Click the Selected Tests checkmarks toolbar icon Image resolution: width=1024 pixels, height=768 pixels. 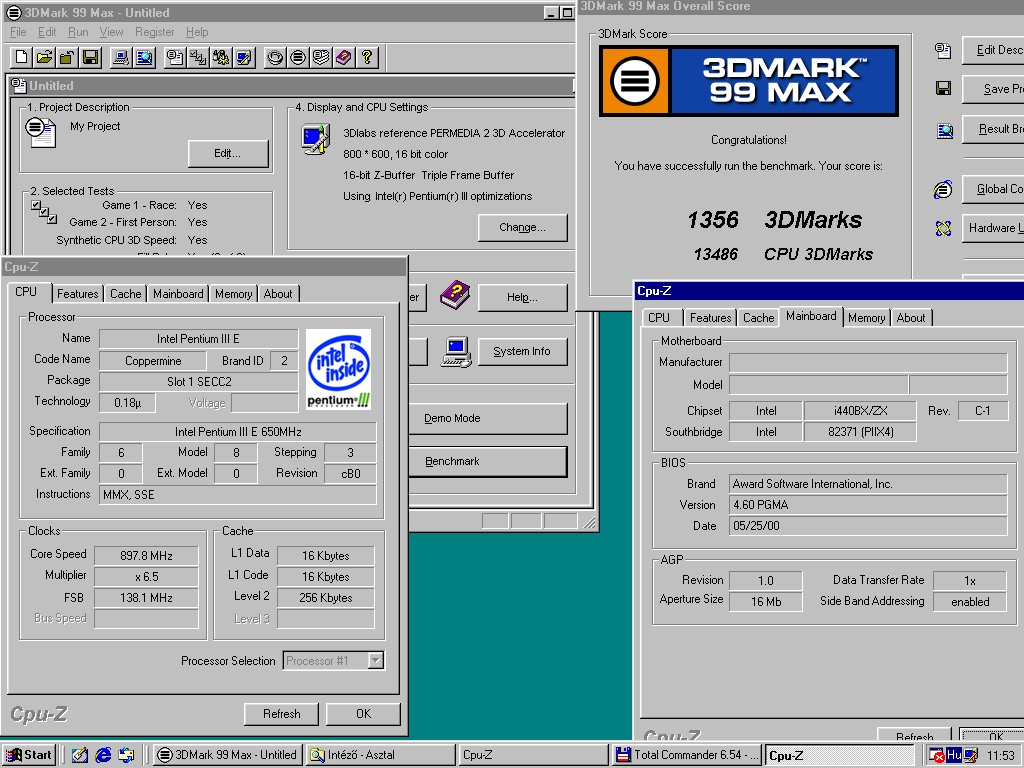tap(198, 57)
